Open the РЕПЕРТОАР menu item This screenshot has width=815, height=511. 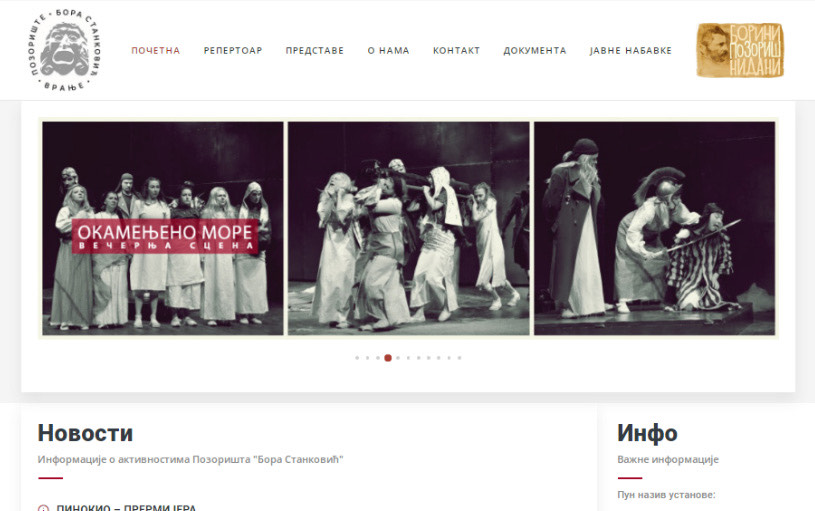tap(233, 50)
